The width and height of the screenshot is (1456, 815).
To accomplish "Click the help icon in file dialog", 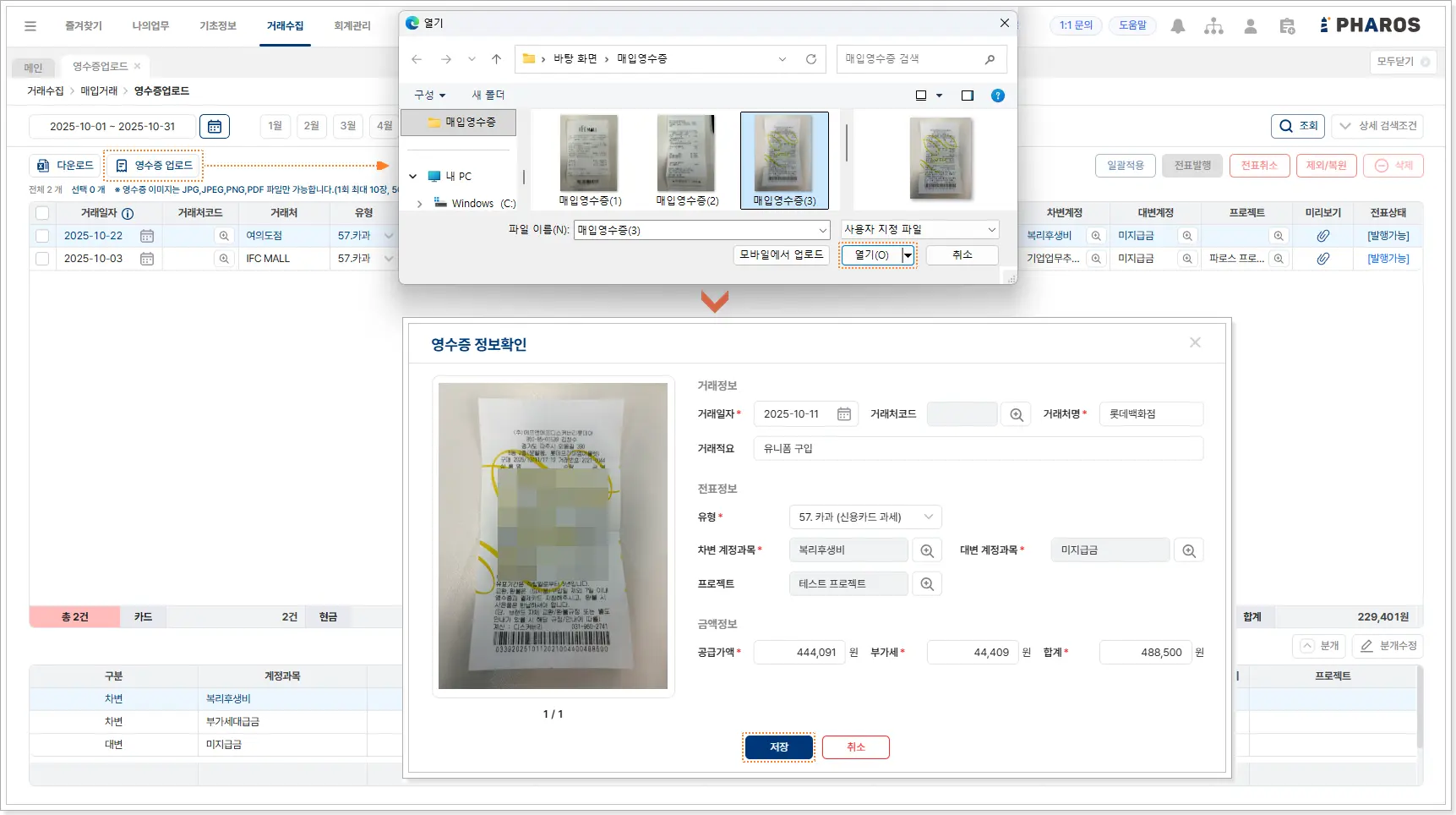I will pyautogui.click(x=997, y=96).
